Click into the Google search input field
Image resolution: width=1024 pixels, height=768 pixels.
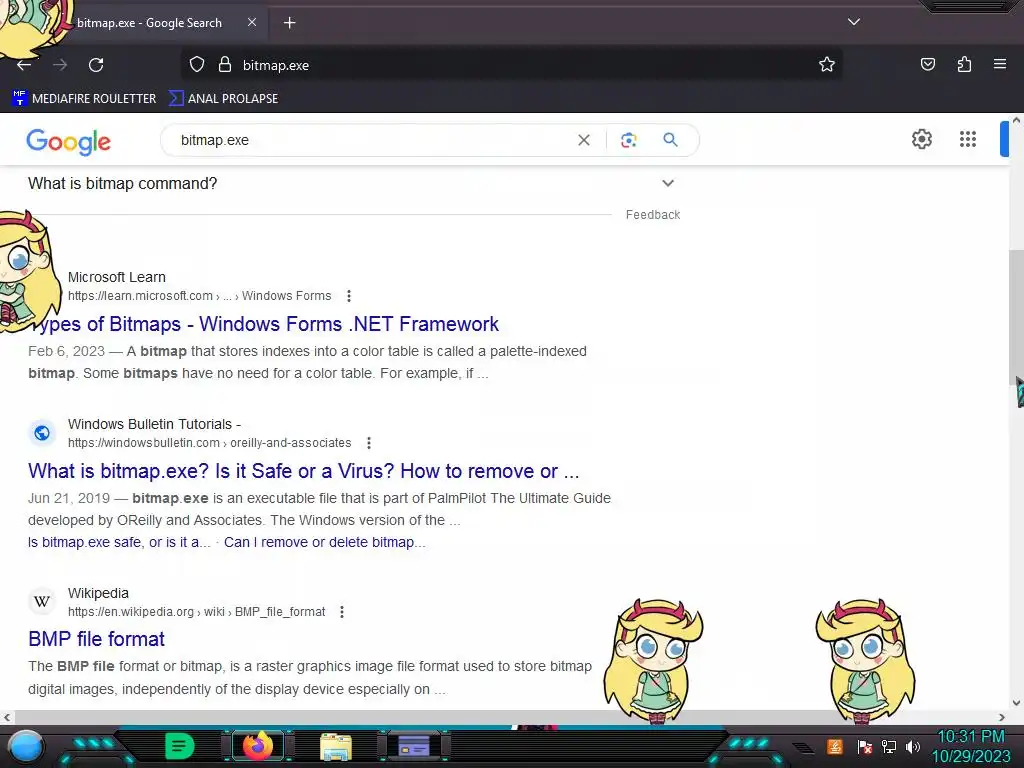tap(372, 140)
